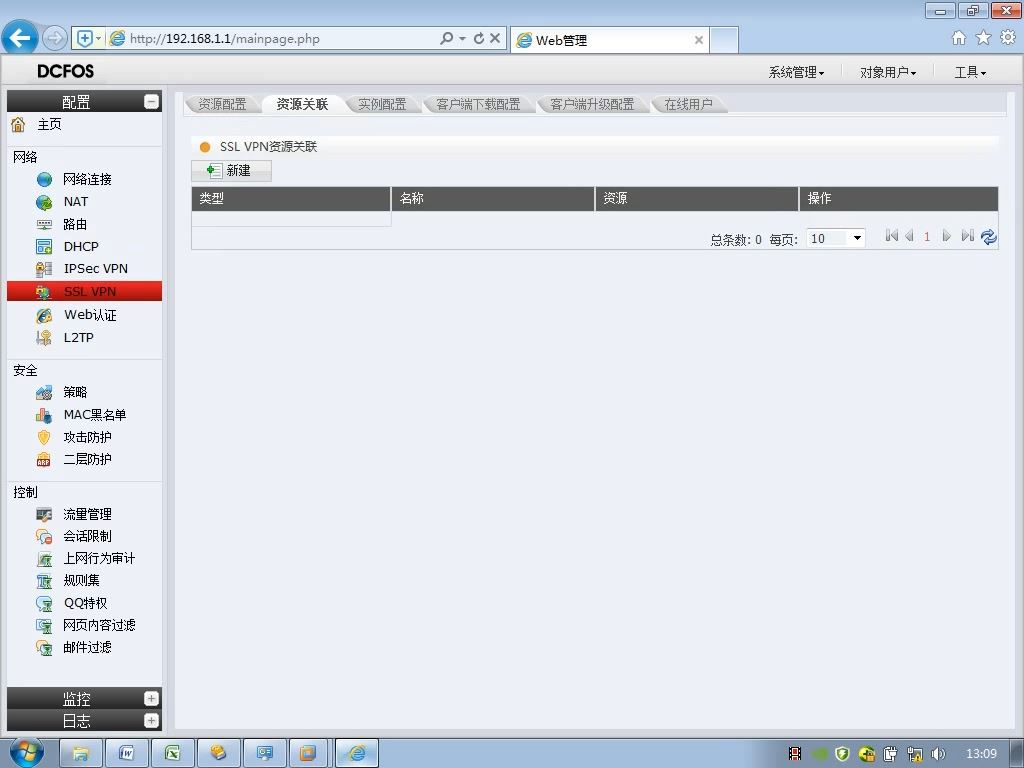Open Excel from the taskbar

coord(172,753)
